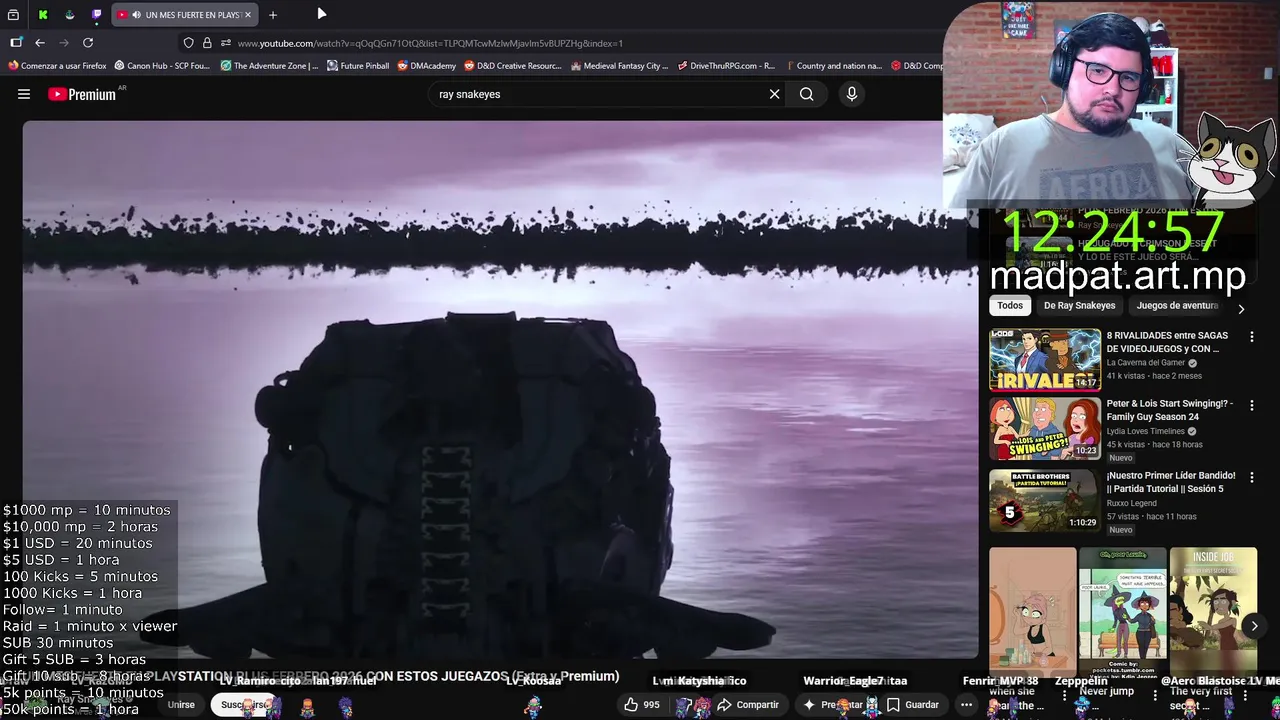Open more video actions ellipsis
Screen dimensions: 1280x720
tap(966, 705)
